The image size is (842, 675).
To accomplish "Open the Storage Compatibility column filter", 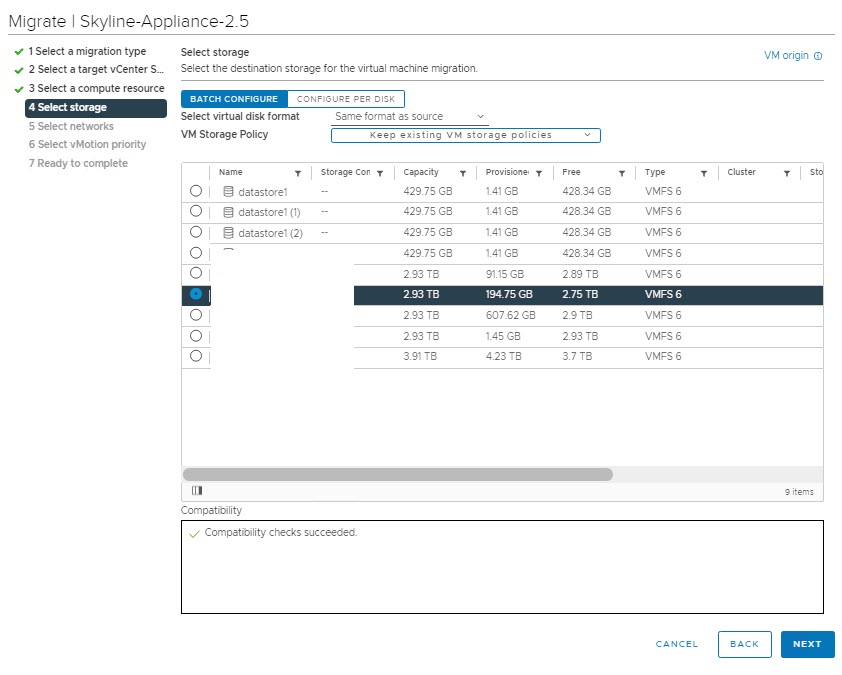I will [x=380, y=173].
